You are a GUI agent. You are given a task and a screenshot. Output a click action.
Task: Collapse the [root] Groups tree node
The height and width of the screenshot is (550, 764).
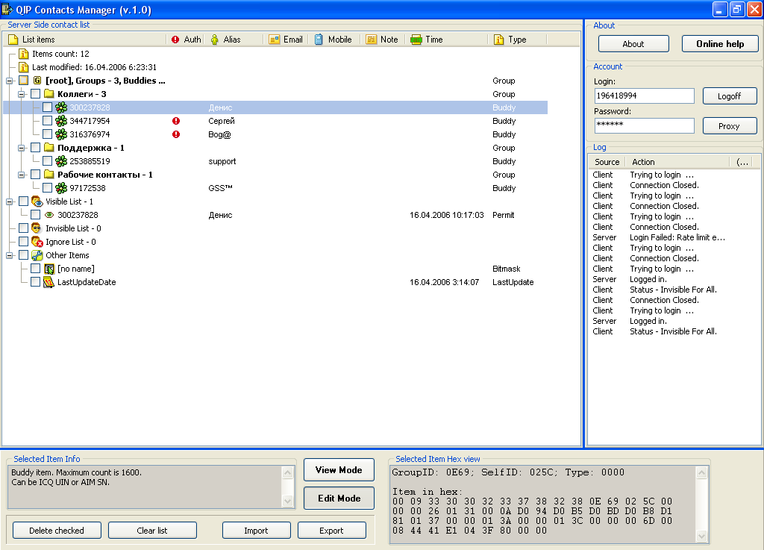10,81
